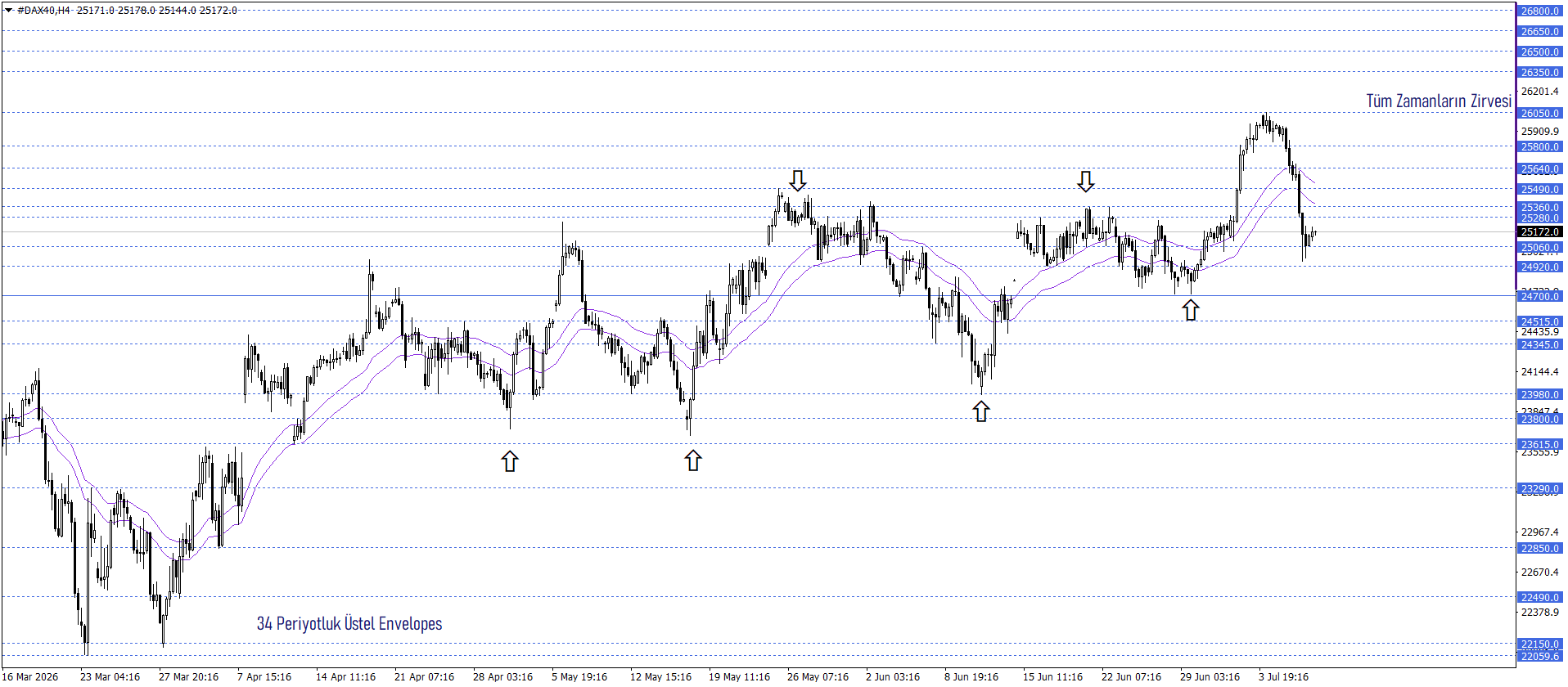Click the 23290.0 price level label

[x=1539, y=489]
